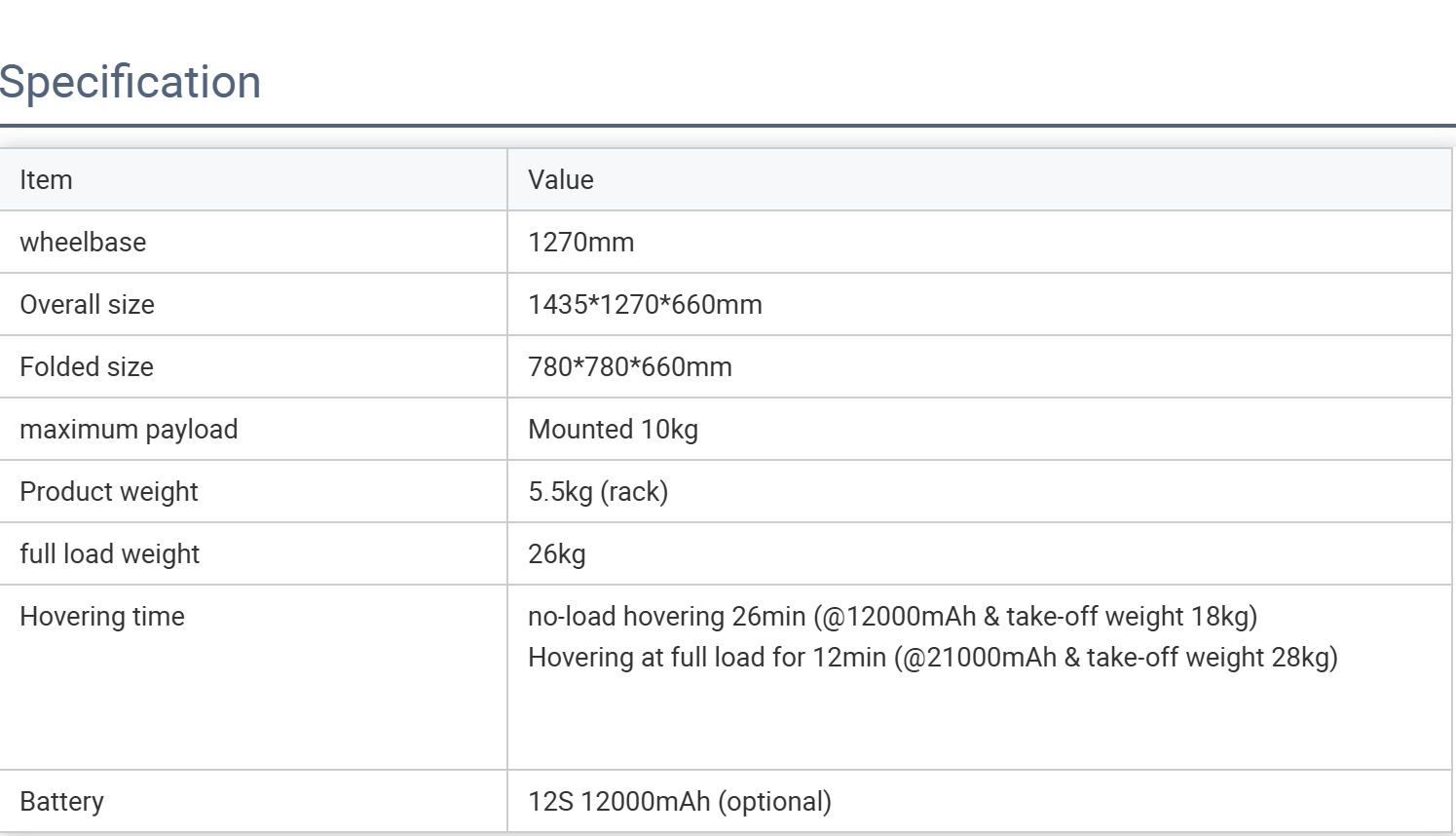
Task: Click the full load hovering 12min line
Action: pyautogui.click(x=932, y=658)
